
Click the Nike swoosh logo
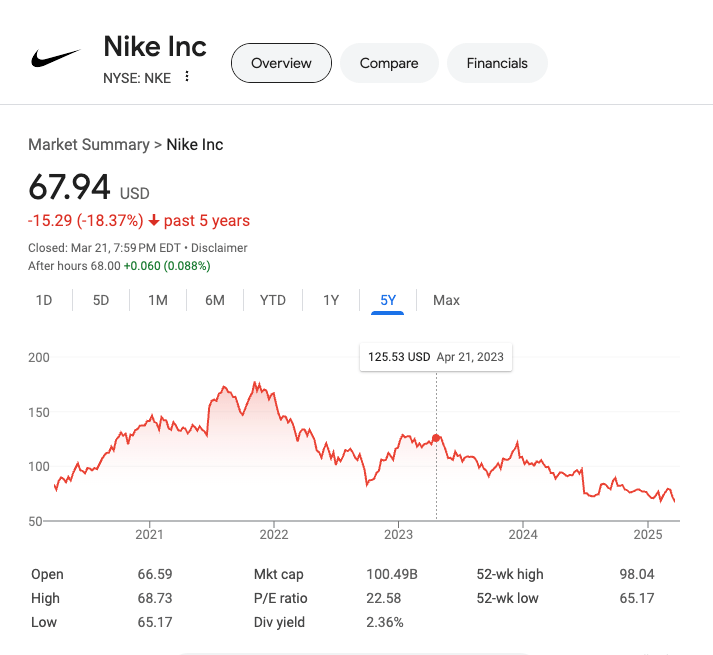[x=56, y=58]
